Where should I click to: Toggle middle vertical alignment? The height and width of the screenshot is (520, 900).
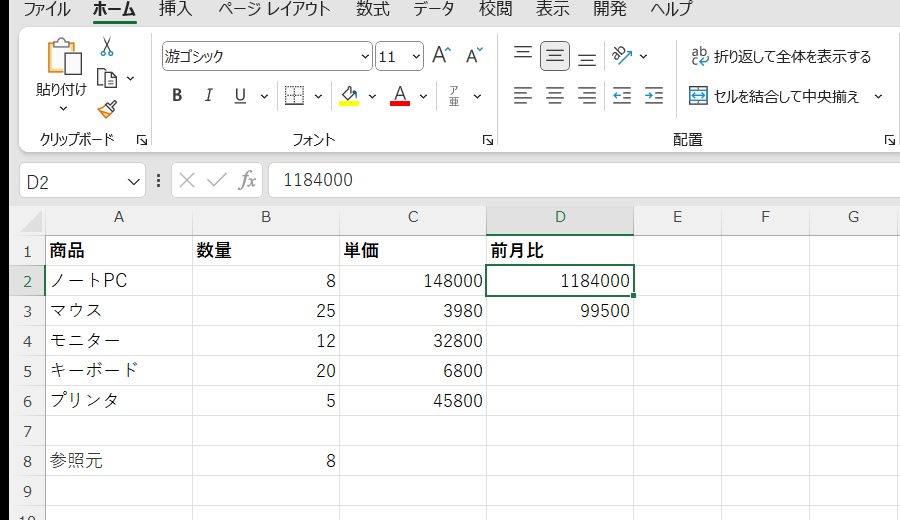pos(554,56)
